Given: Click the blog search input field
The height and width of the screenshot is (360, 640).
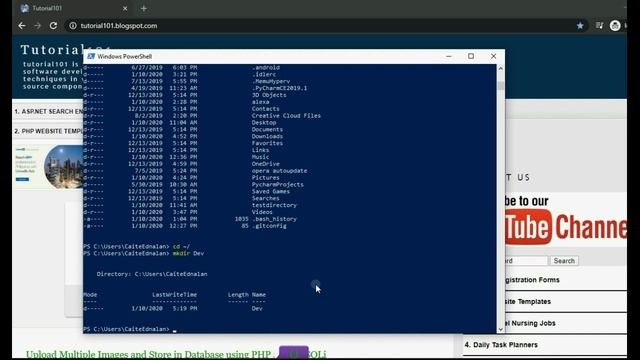Looking at the screenshot, I should point(526,261).
